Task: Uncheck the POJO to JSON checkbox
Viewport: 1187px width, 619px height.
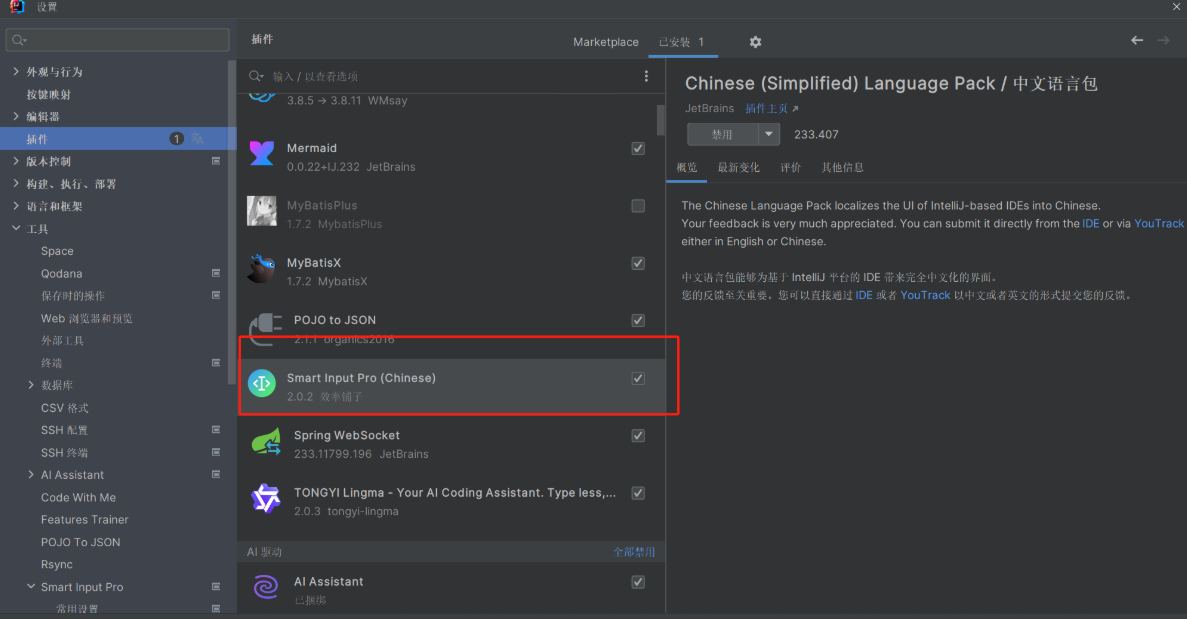Action: click(638, 321)
